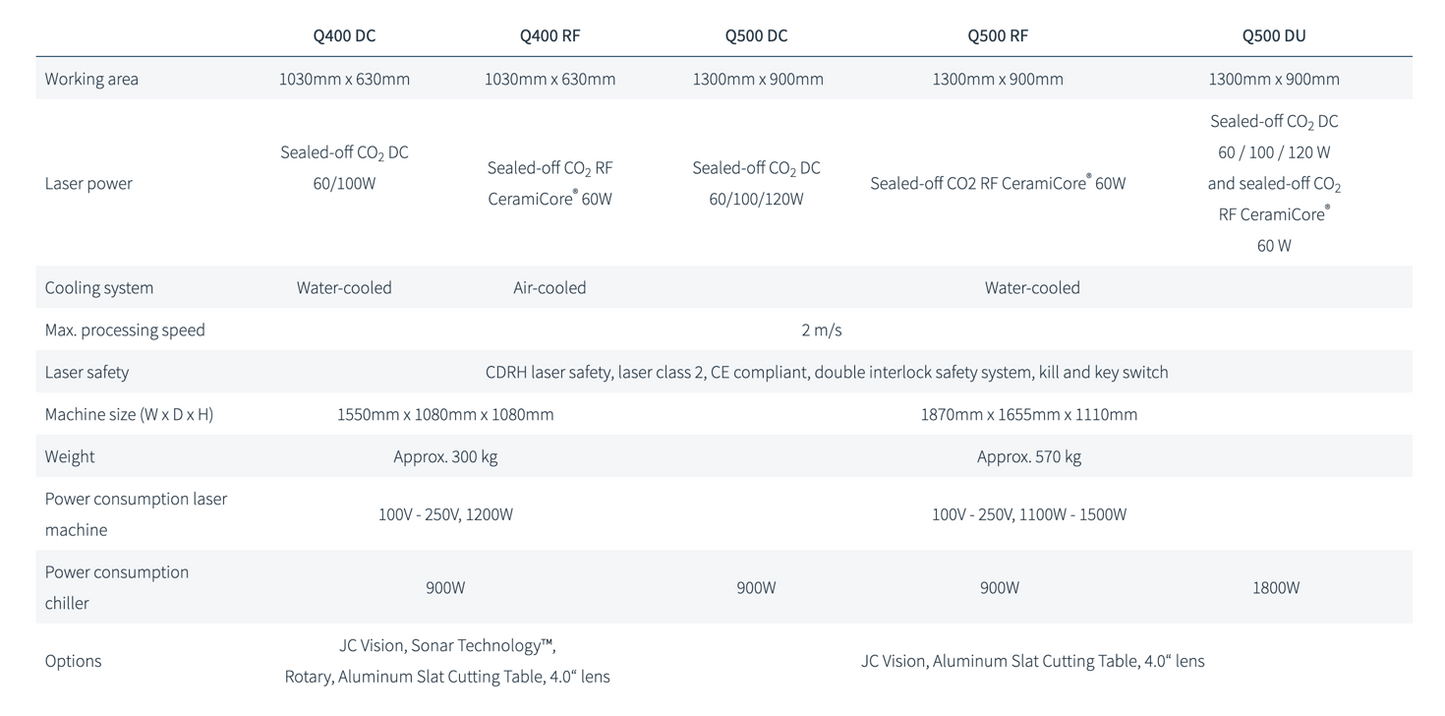Select the Laser power row label
This screenshot has width=1445, height=716.
pyautogui.click(x=88, y=183)
